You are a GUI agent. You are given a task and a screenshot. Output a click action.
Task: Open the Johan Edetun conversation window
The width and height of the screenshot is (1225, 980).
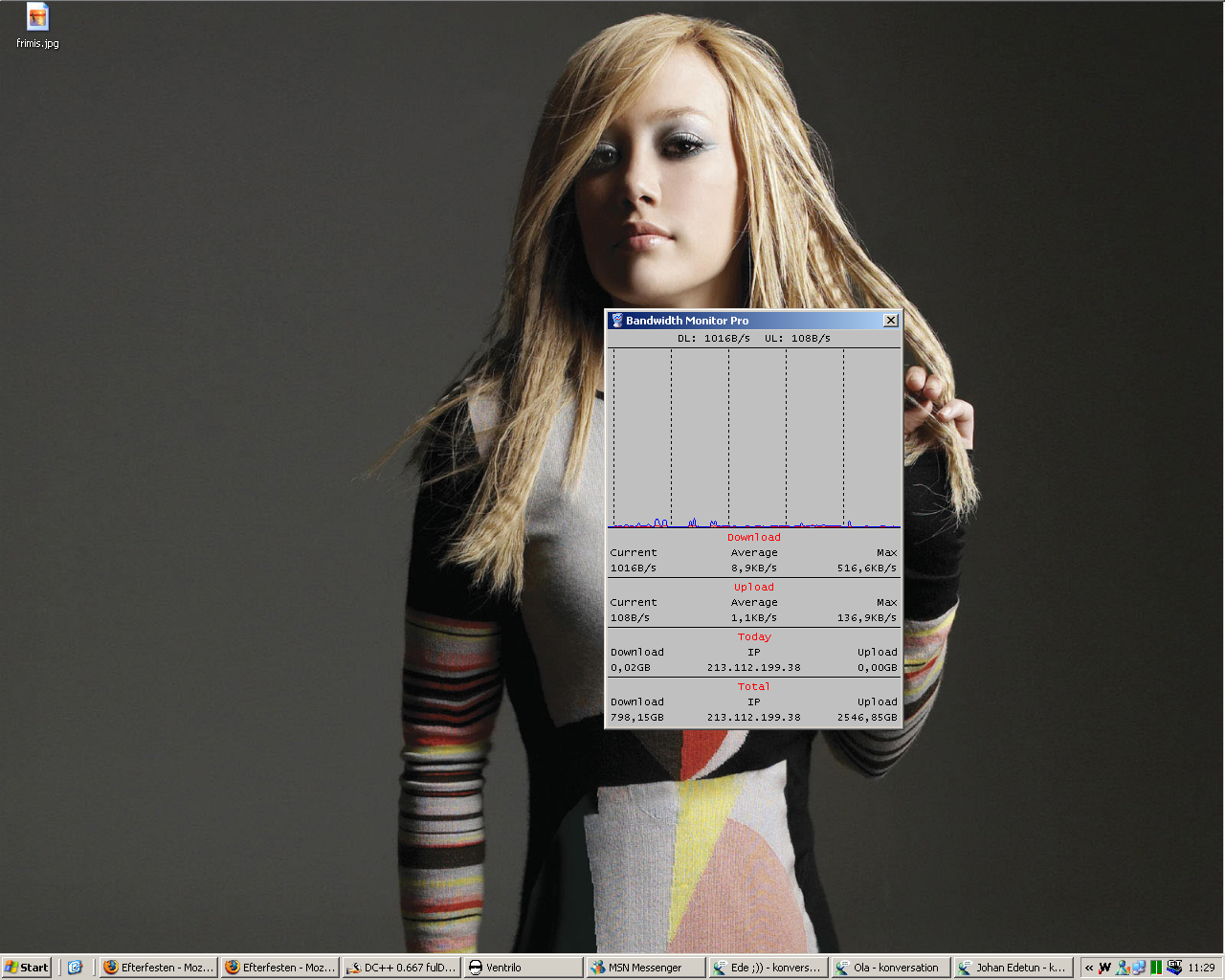click(1013, 968)
